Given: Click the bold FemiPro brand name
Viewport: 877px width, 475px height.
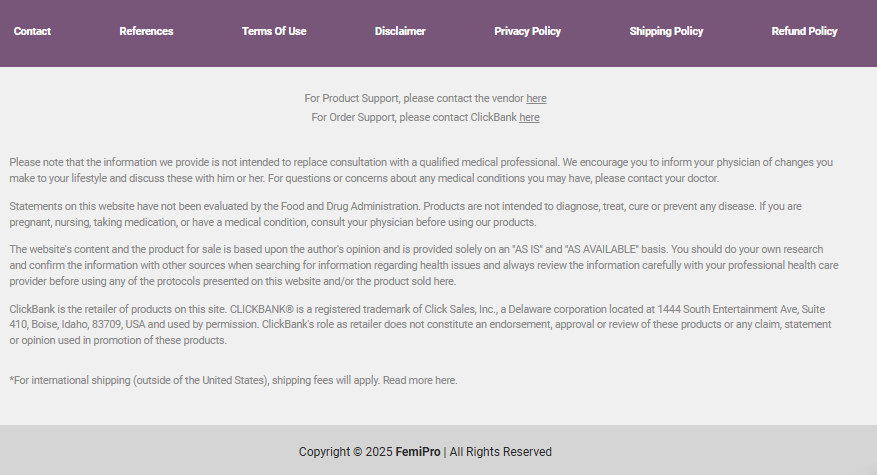Looking at the screenshot, I should point(418,452).
